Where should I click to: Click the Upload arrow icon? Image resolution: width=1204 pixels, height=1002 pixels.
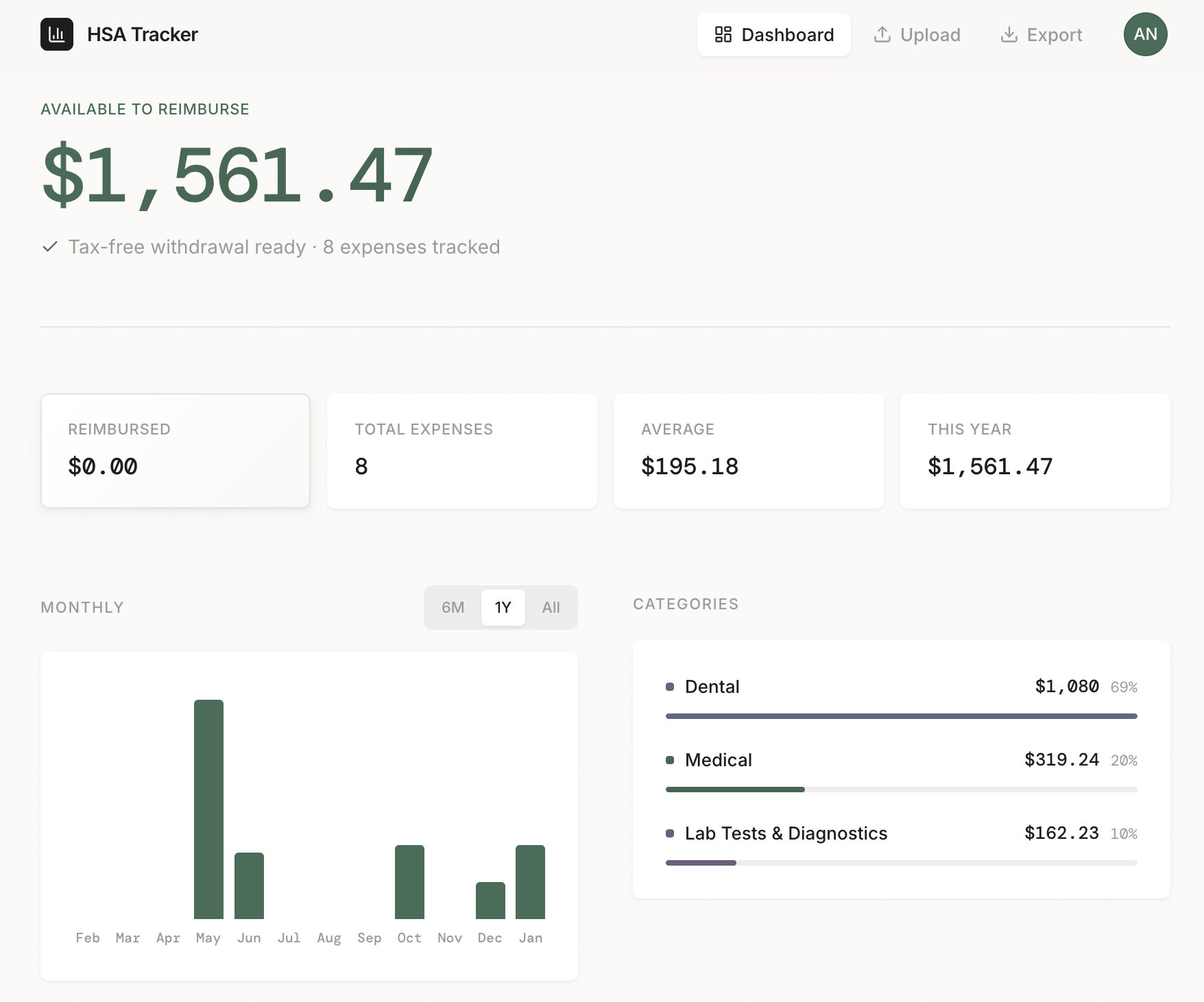tap(882, 34)
